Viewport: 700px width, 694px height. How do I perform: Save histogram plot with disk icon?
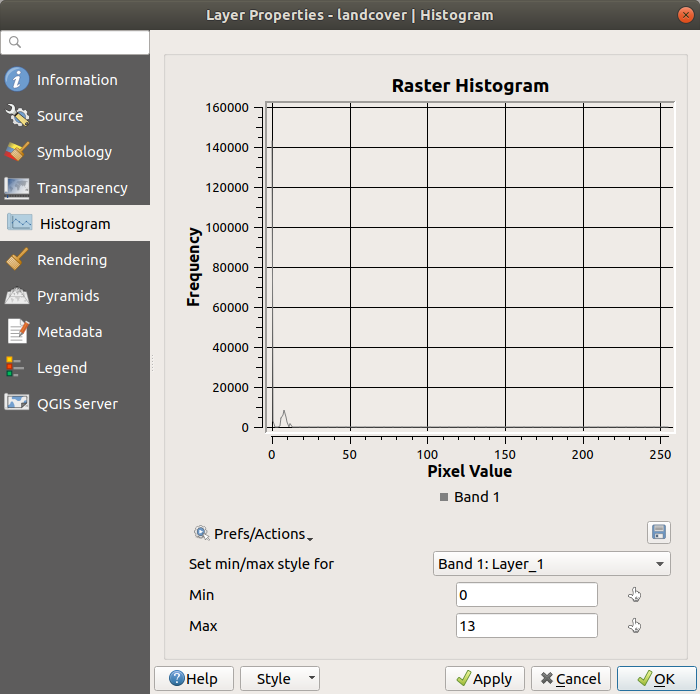(658, 532)
